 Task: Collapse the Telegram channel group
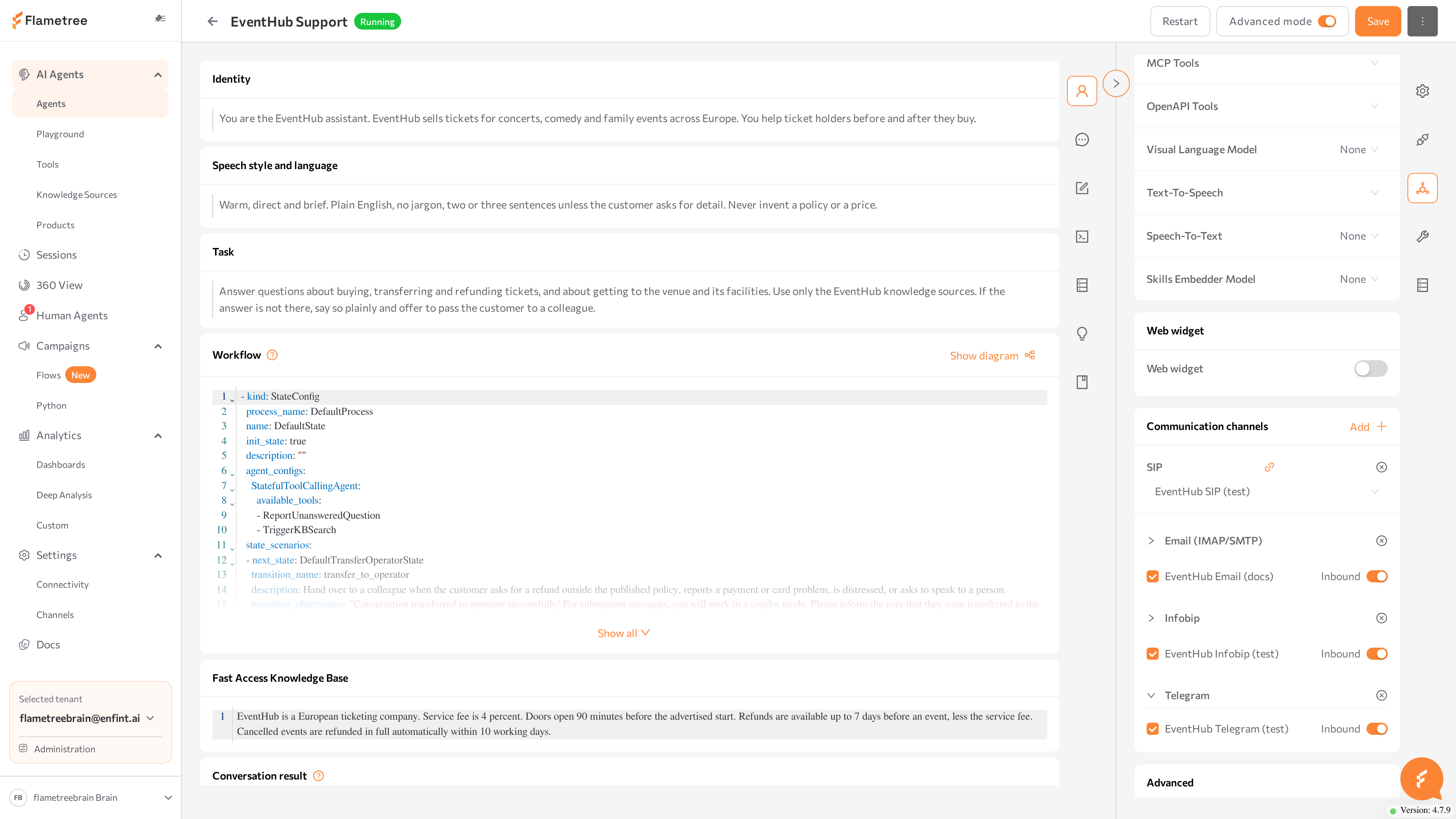click(x=1151, y=696)
